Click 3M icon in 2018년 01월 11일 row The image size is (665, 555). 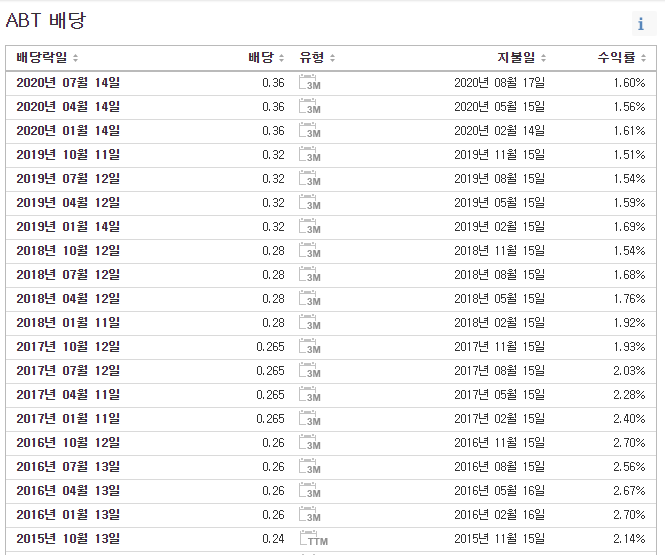310,323
